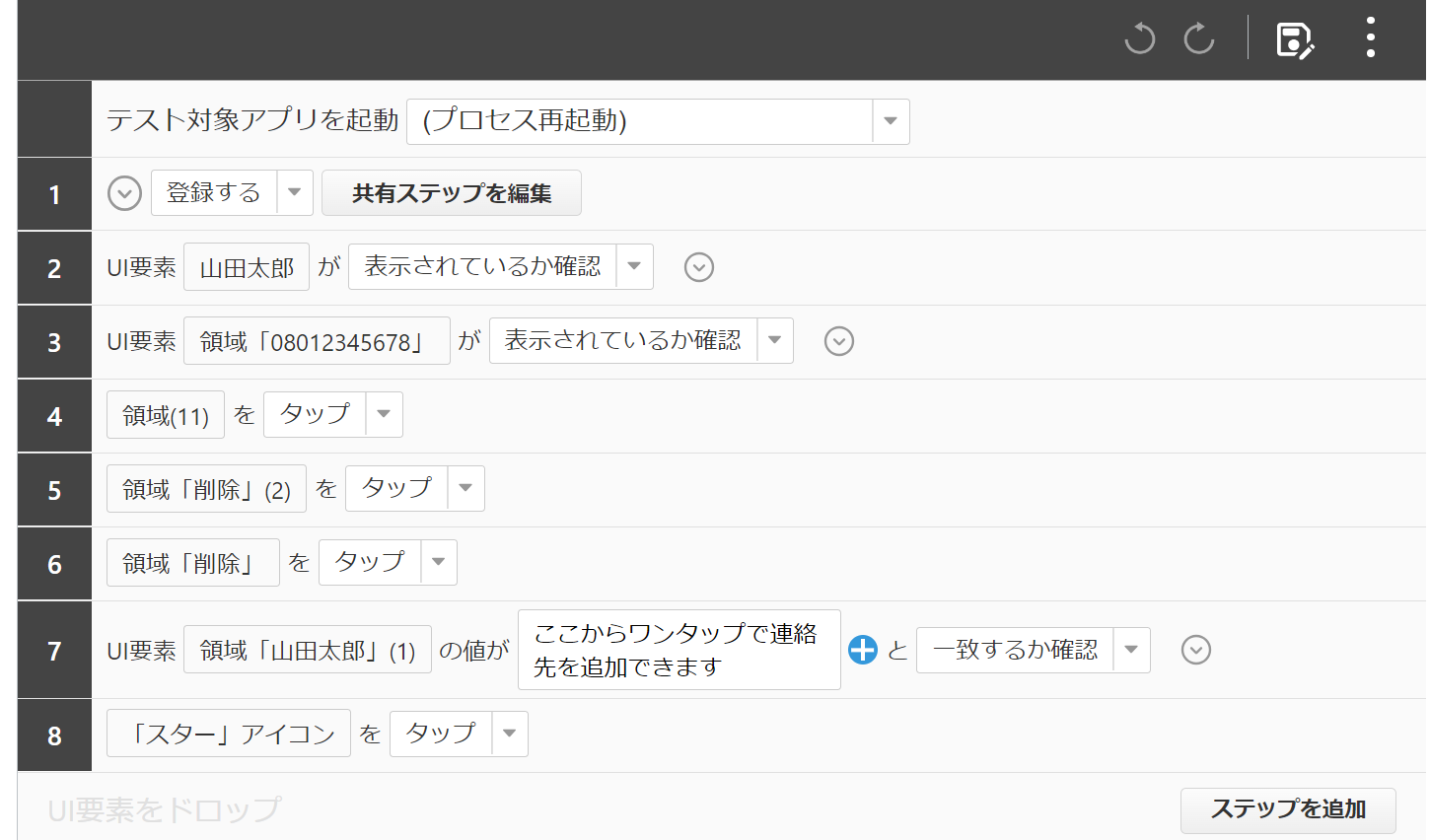
Task: Click blue plus icon in step 7
Action: (863, 650)
